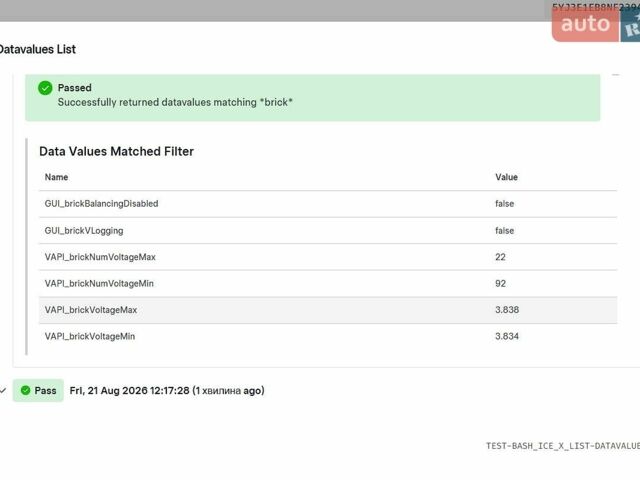
Task: Select the VAPI_brickNumVoltageMax row name
Action: click(100, 257)
